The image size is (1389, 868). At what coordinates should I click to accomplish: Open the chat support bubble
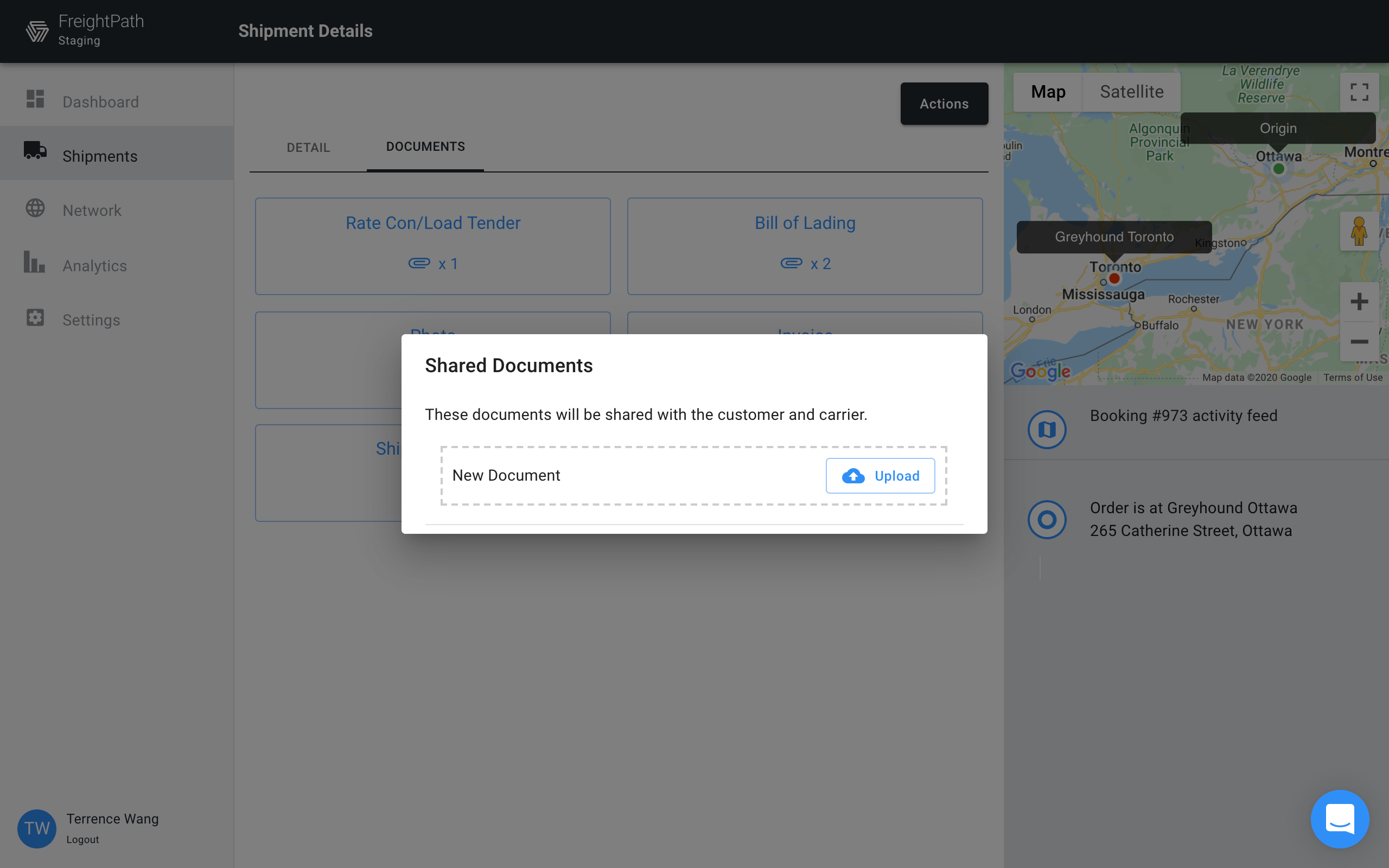pyautogui.click(x=1339, y=818)
